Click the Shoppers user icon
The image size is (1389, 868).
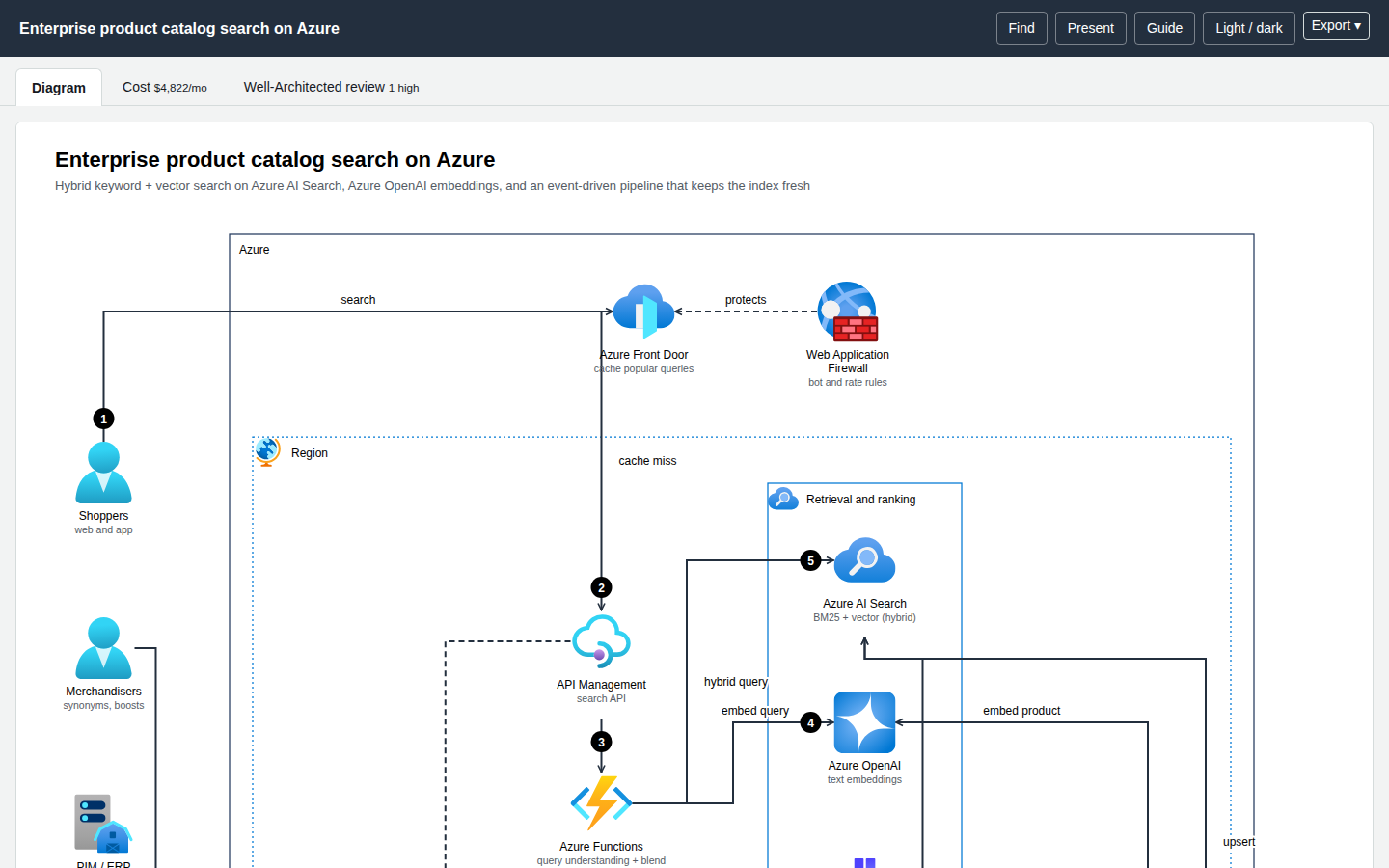(104, 473)
